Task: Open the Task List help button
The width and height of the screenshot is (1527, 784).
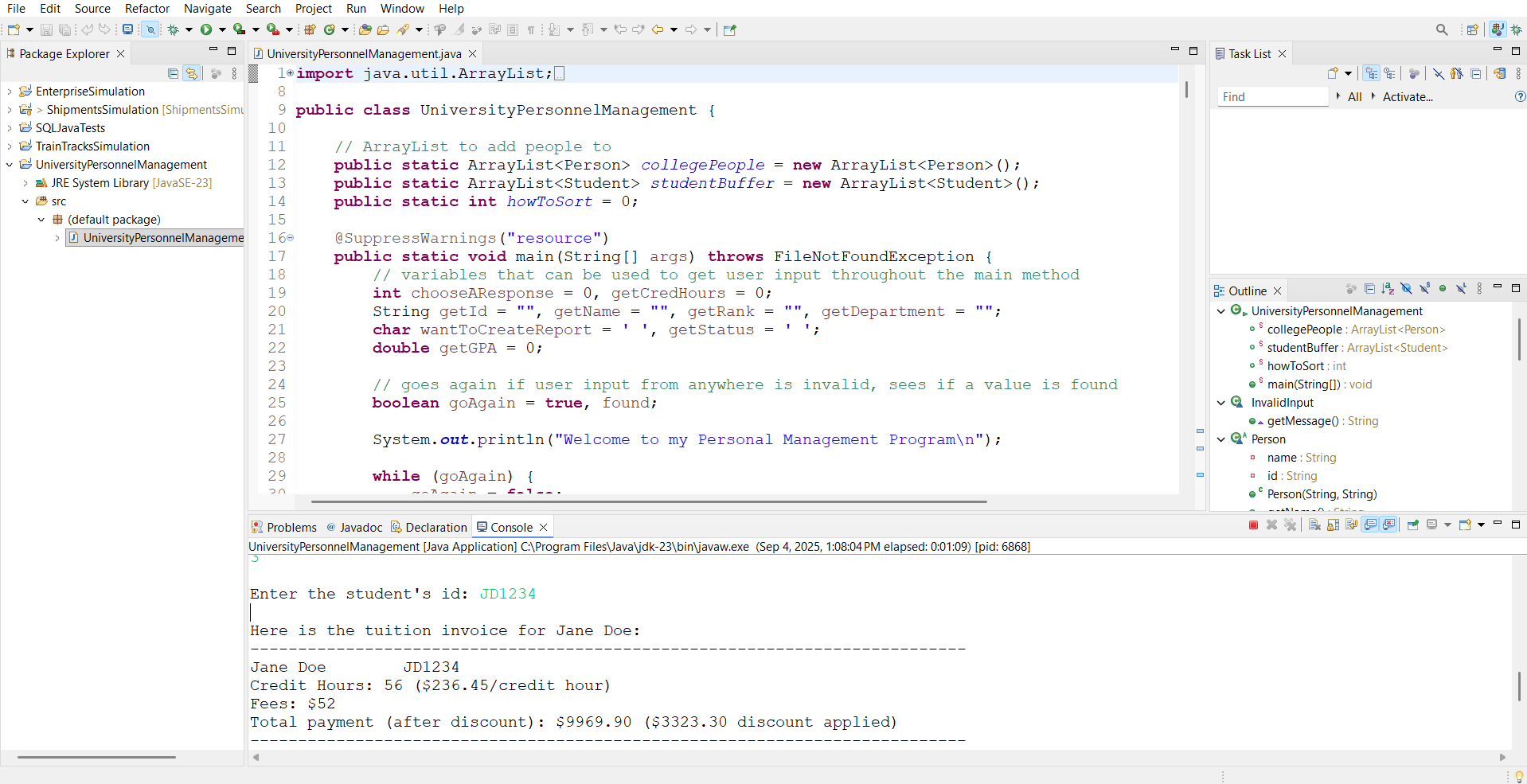Action: click(1521, 96)
